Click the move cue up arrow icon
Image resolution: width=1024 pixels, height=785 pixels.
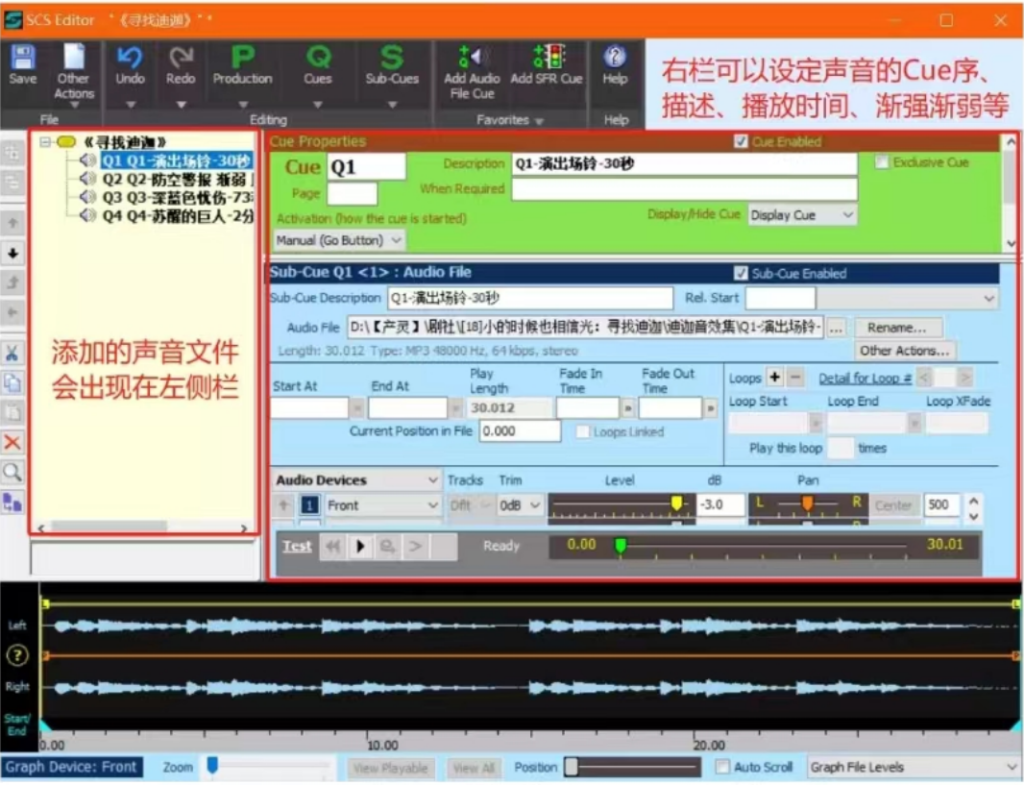[12, 223]
